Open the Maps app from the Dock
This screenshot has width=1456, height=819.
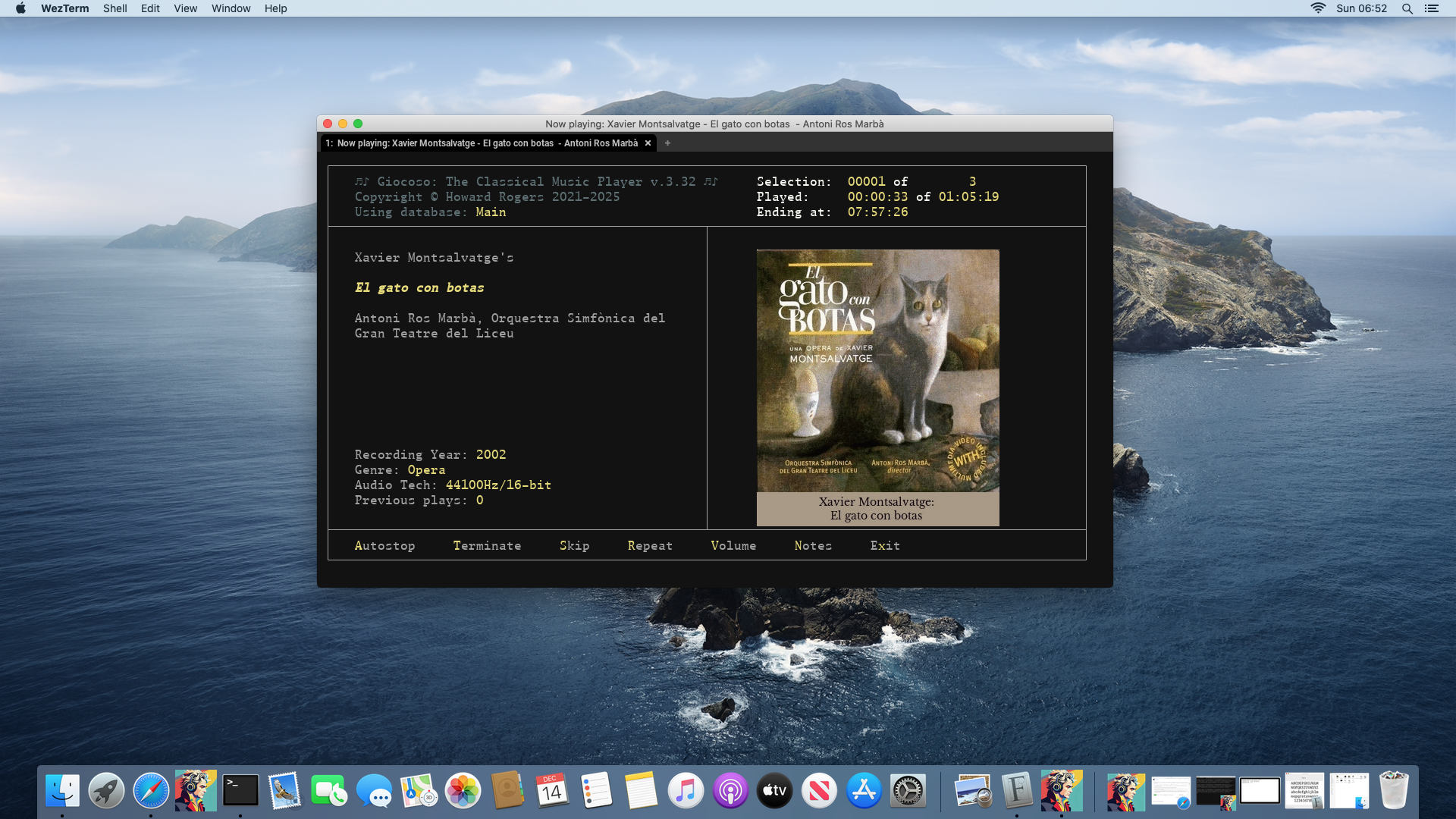point(419,790)
